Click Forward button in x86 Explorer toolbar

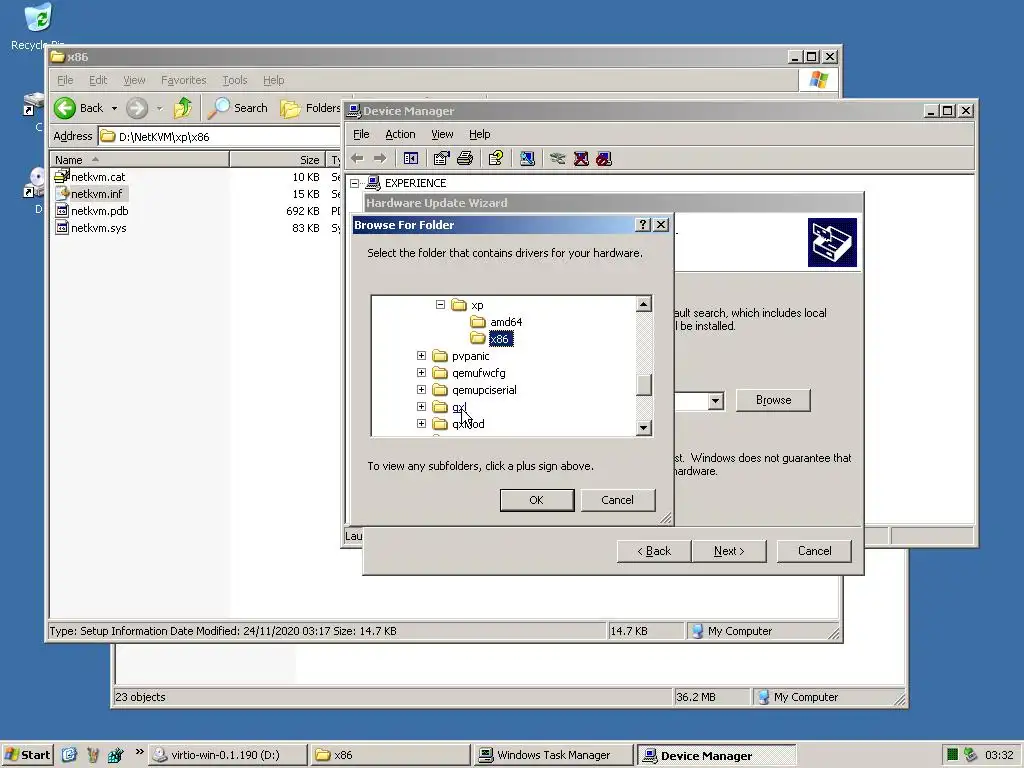point(136,108)
